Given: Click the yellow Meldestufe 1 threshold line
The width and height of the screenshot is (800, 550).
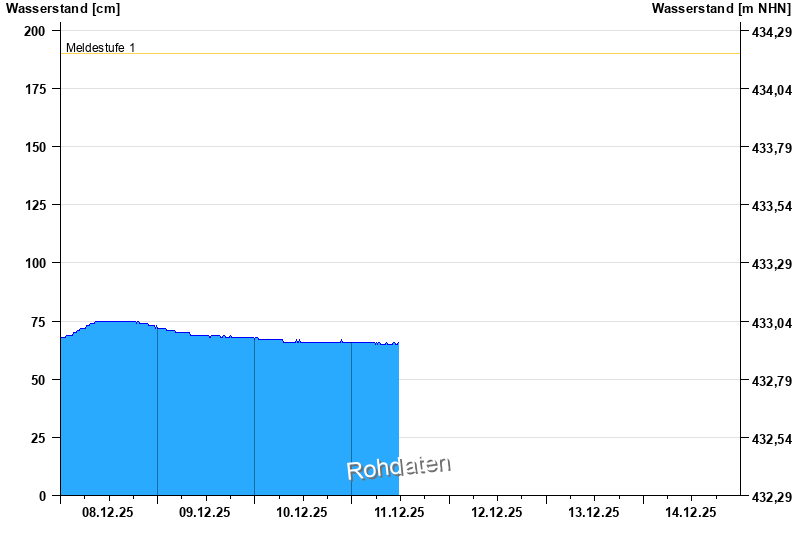Looking at the screenshot, I should point(401,54).
